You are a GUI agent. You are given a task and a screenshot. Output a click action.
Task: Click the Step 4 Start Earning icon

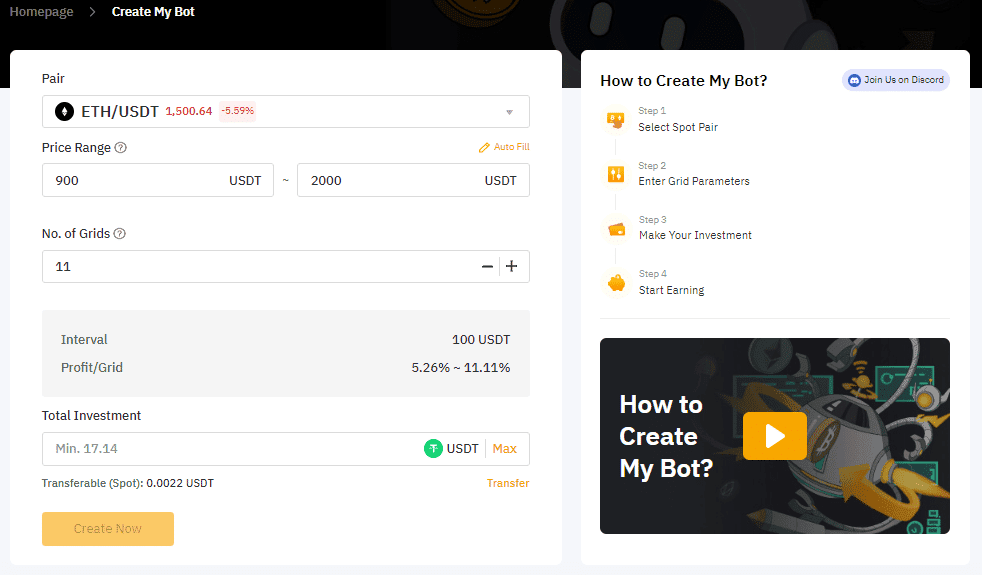click(x=616, y=283)
